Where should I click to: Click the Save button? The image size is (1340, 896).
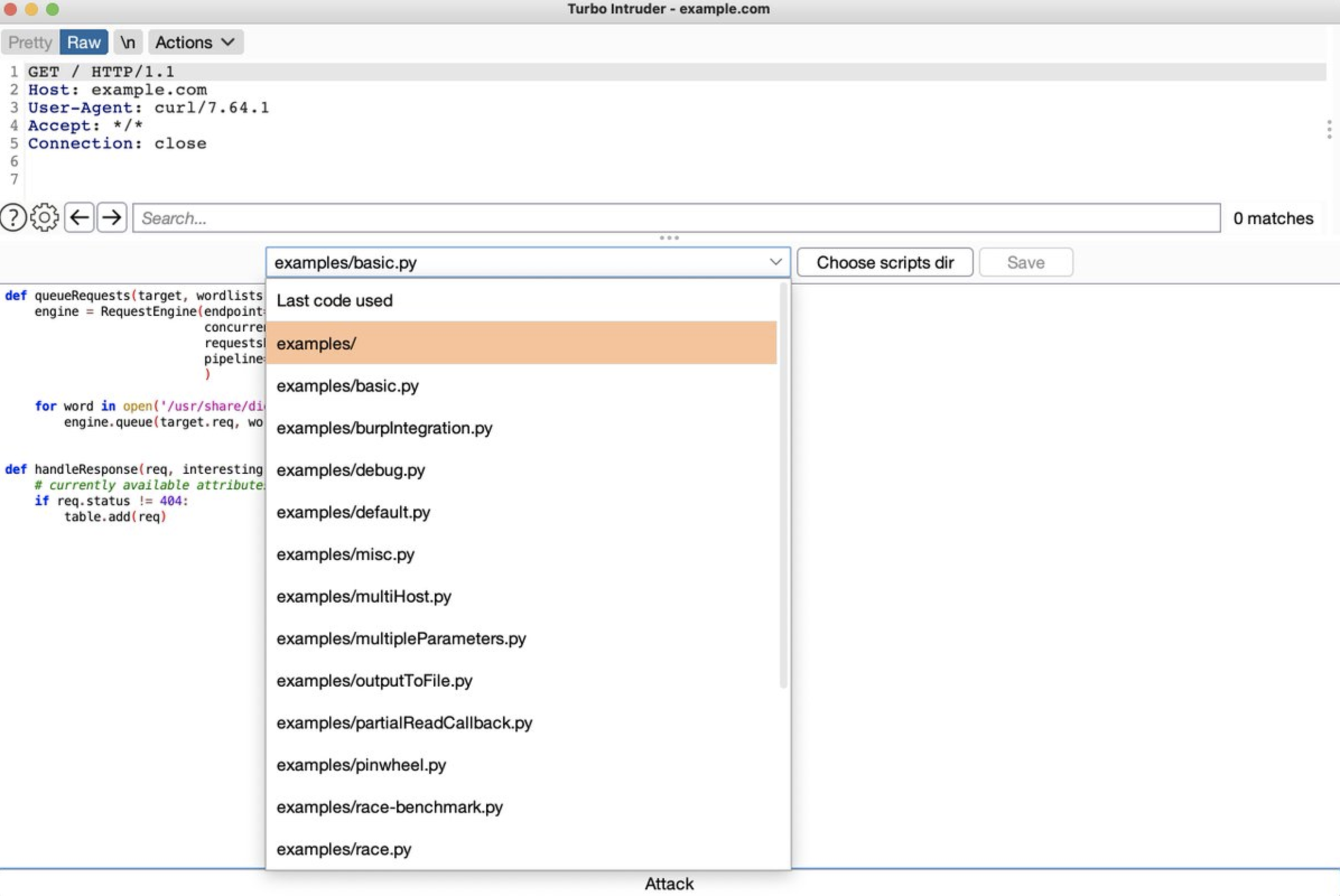pos(1026,262)
